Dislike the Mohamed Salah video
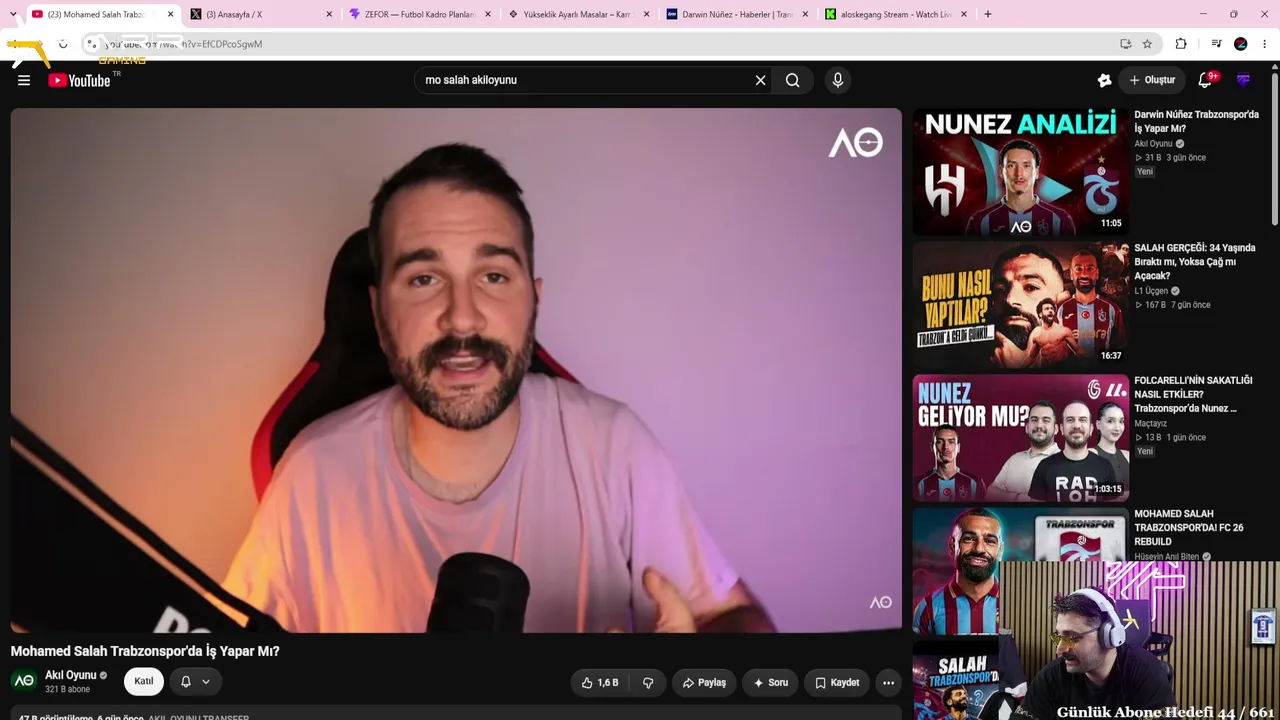Screen dimensions: 1280x720 coord(648,683)
